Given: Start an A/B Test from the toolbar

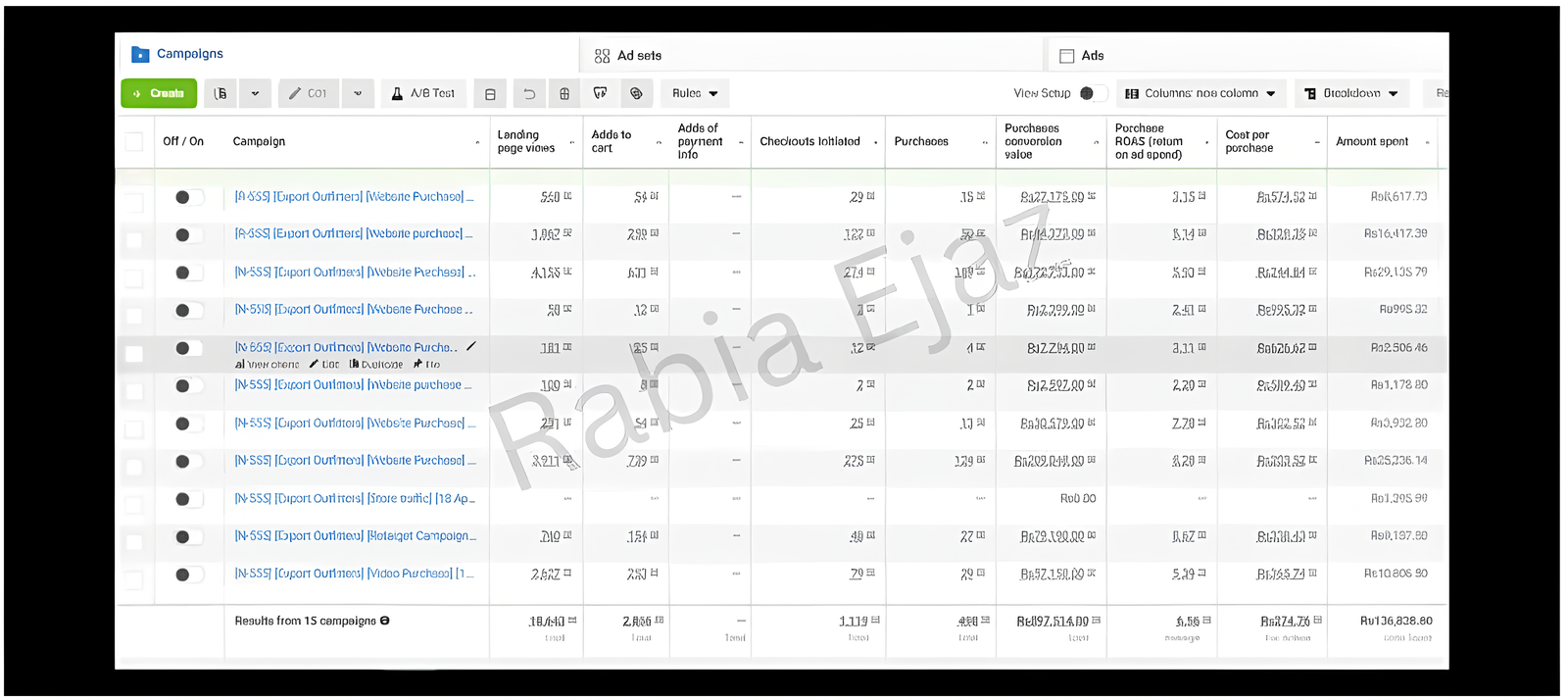Looking at the screenshot, I should coord(423,93).
